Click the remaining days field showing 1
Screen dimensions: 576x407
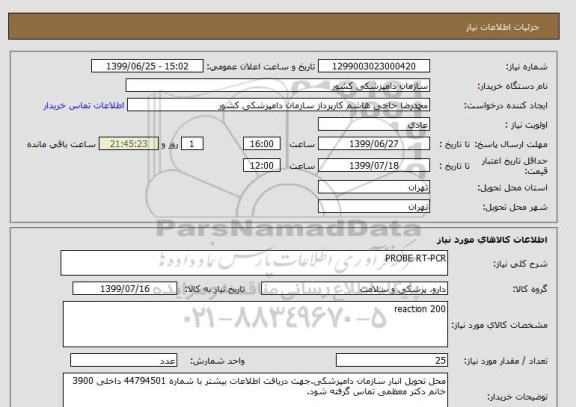tap(192, 144)
